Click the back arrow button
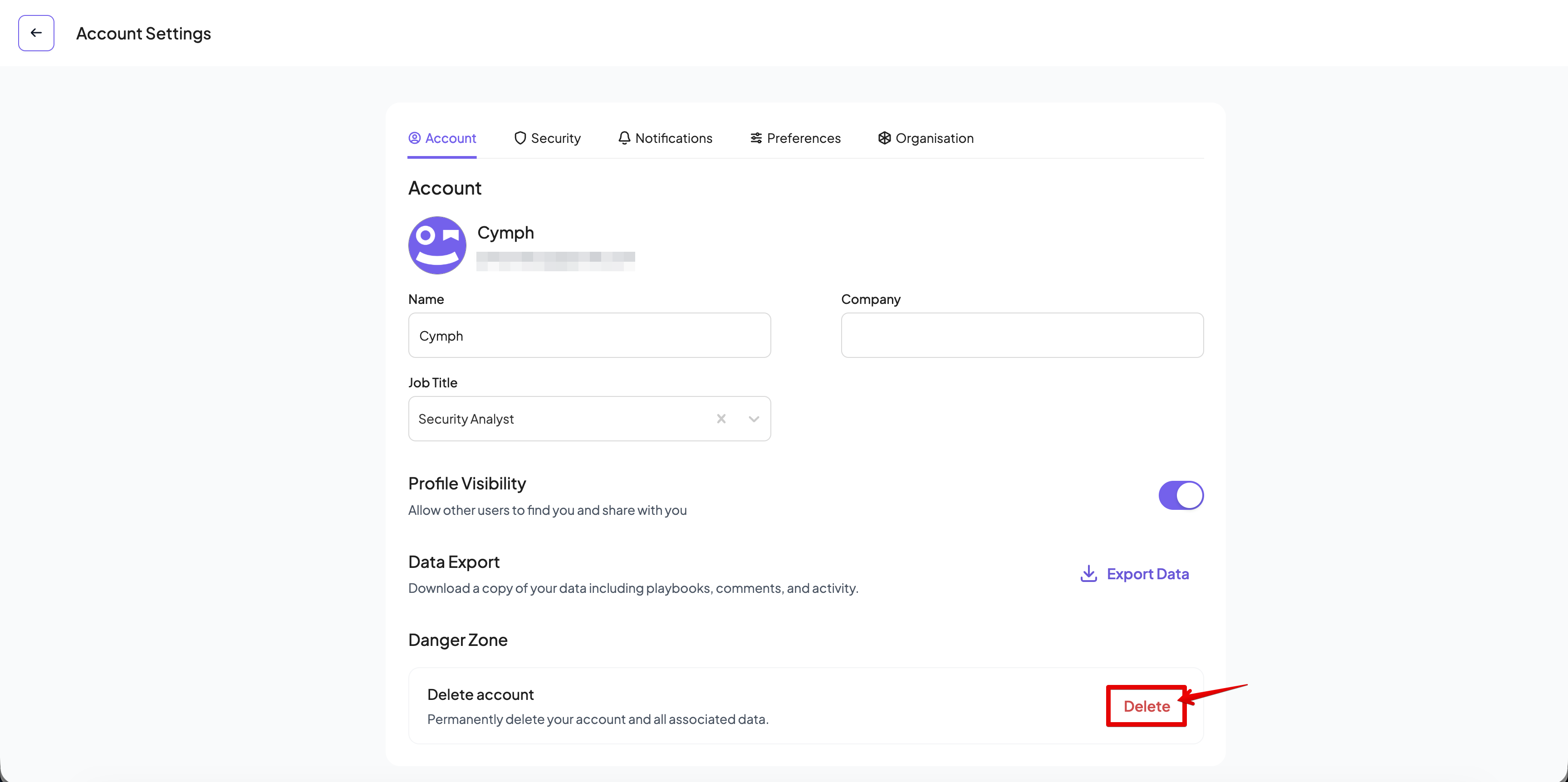This screenshot has height=782, width=1568. 36,33
